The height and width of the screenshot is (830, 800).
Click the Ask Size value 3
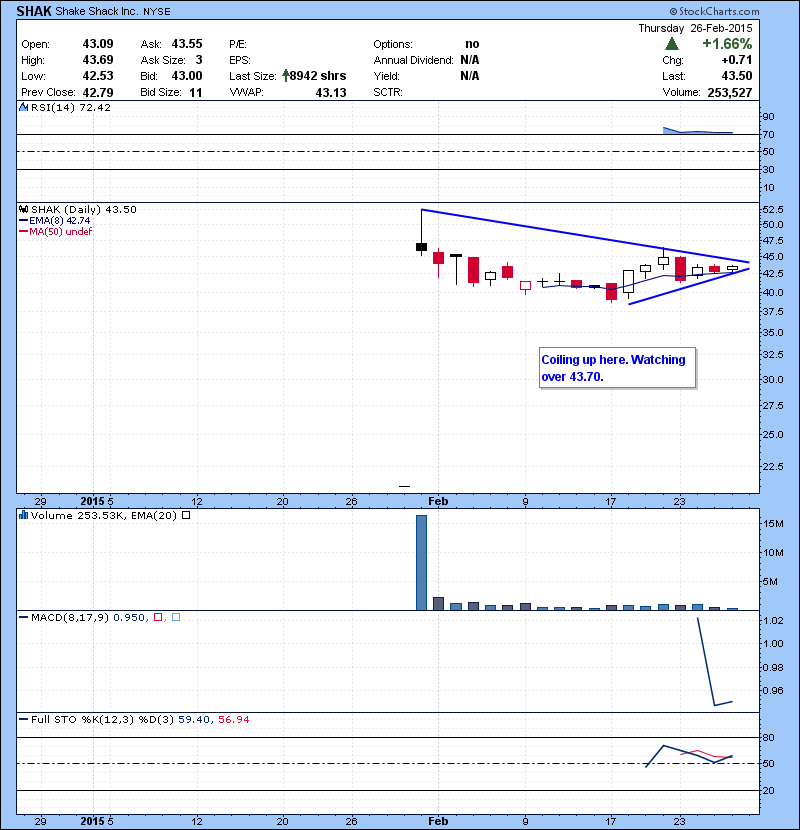[199, 60]
